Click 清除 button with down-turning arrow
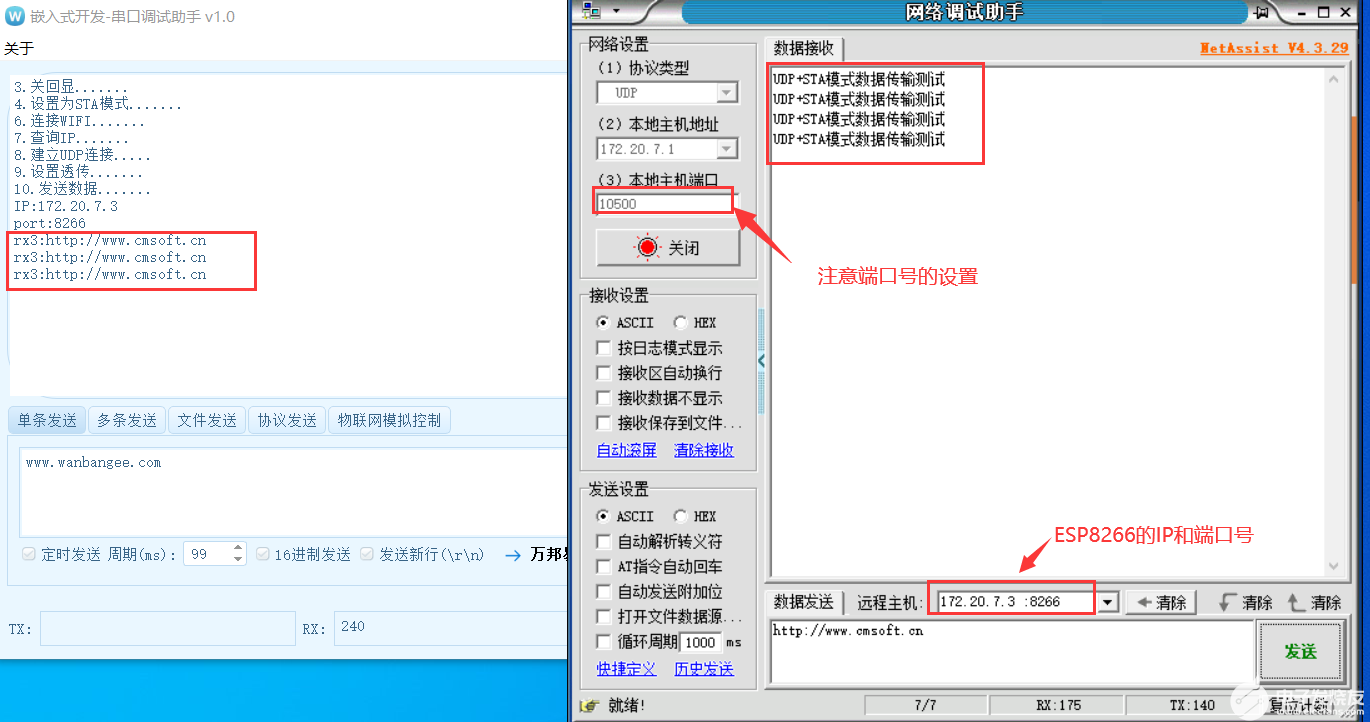Viewport: 1370px width, 722px height. click(1246, 602)
